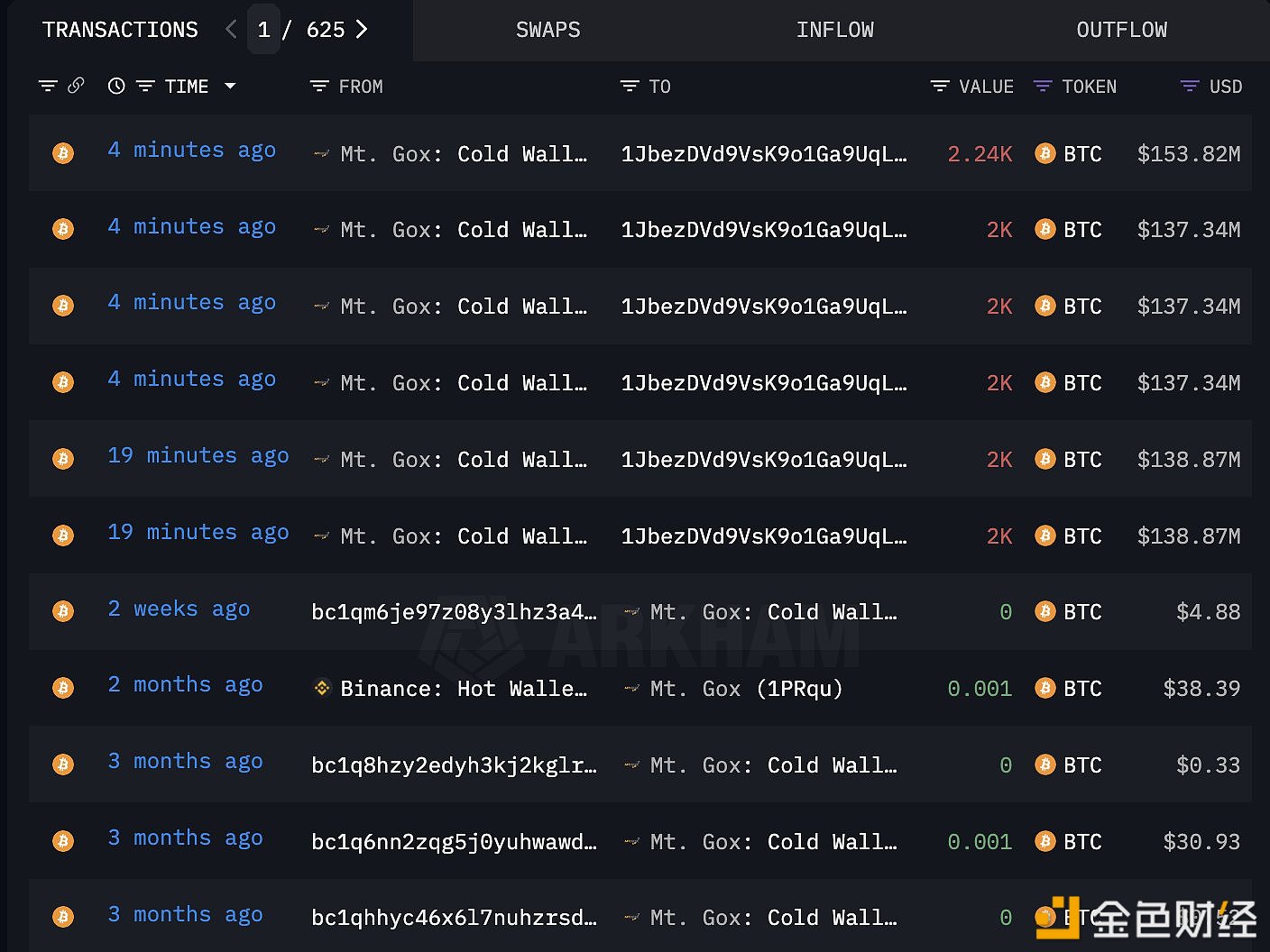Screen dimensions: 1270x952
Task: Open the TOKEN column filter
Action: (1043, 87)
